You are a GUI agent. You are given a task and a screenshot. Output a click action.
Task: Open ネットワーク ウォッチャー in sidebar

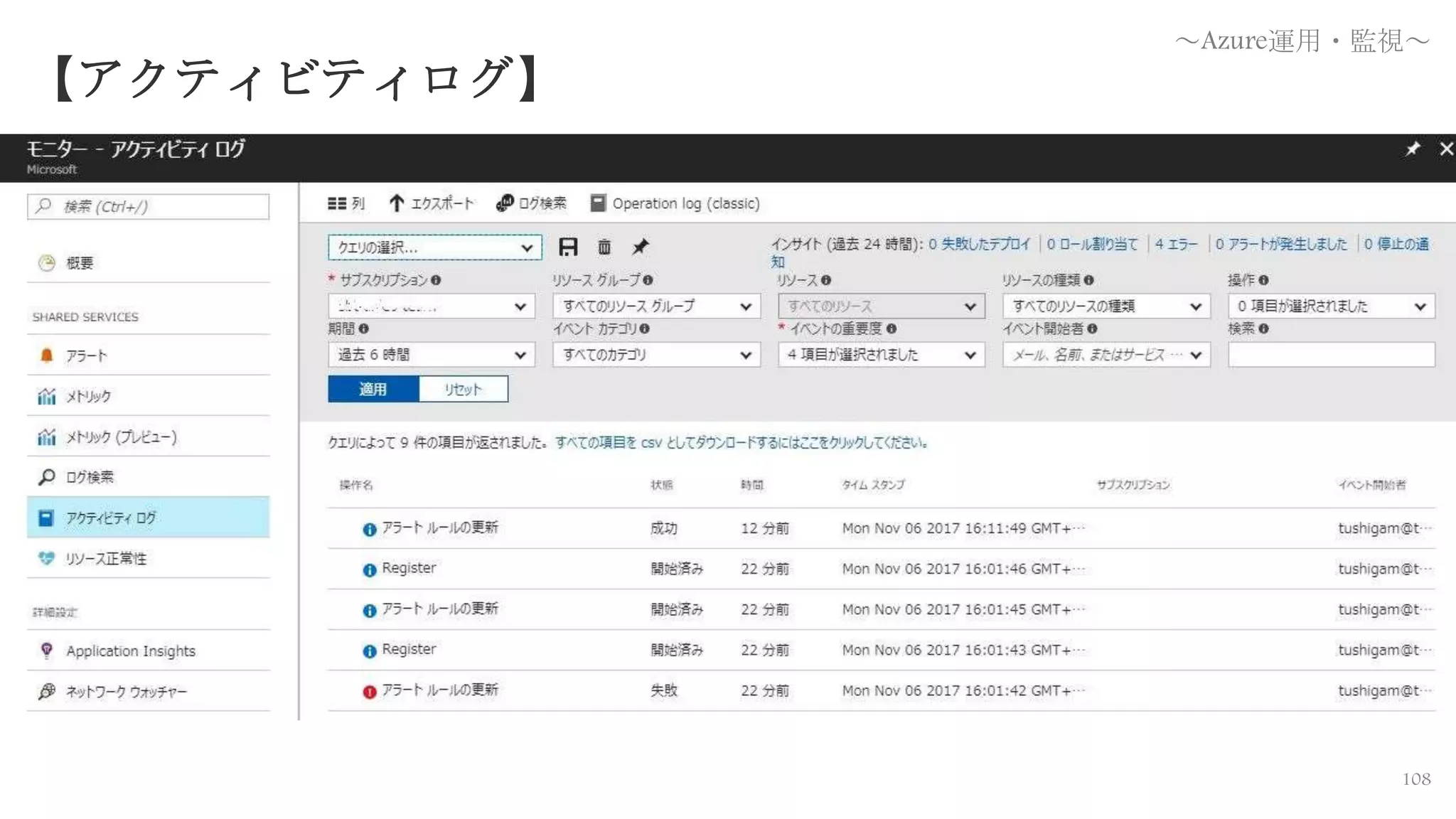148,691
